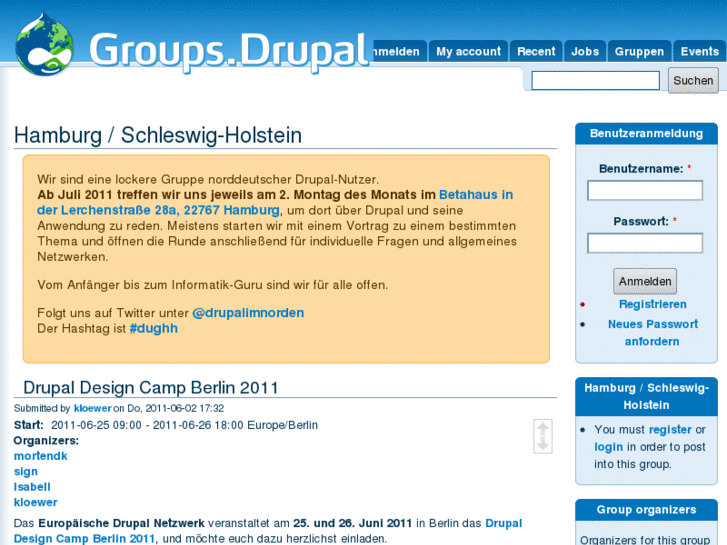Screen dimensions: 727x545
Task: Click the partially hidden Anmelden tab
Action: 399,51
